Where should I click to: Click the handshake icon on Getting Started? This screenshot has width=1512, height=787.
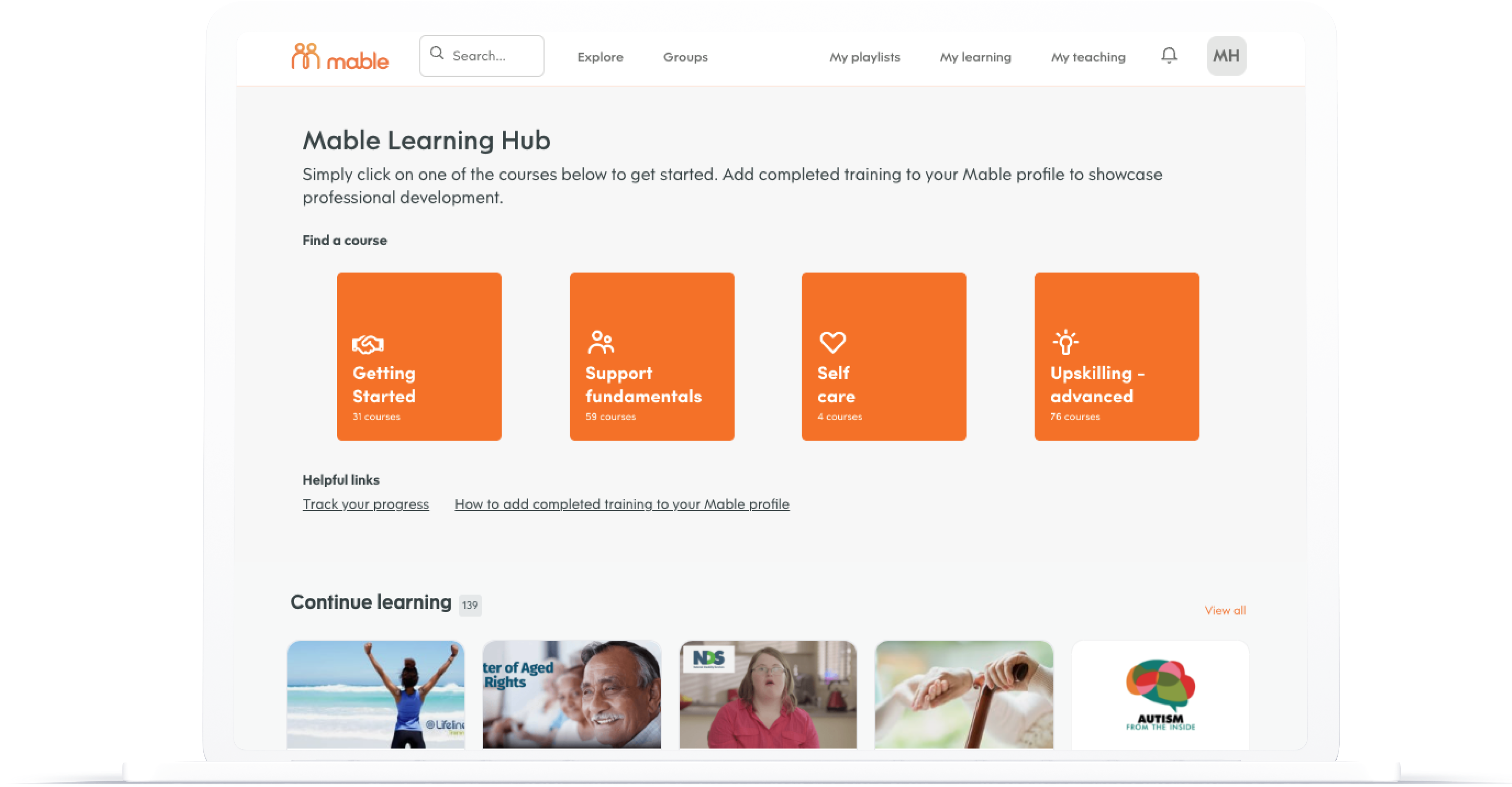click(368, 344)
